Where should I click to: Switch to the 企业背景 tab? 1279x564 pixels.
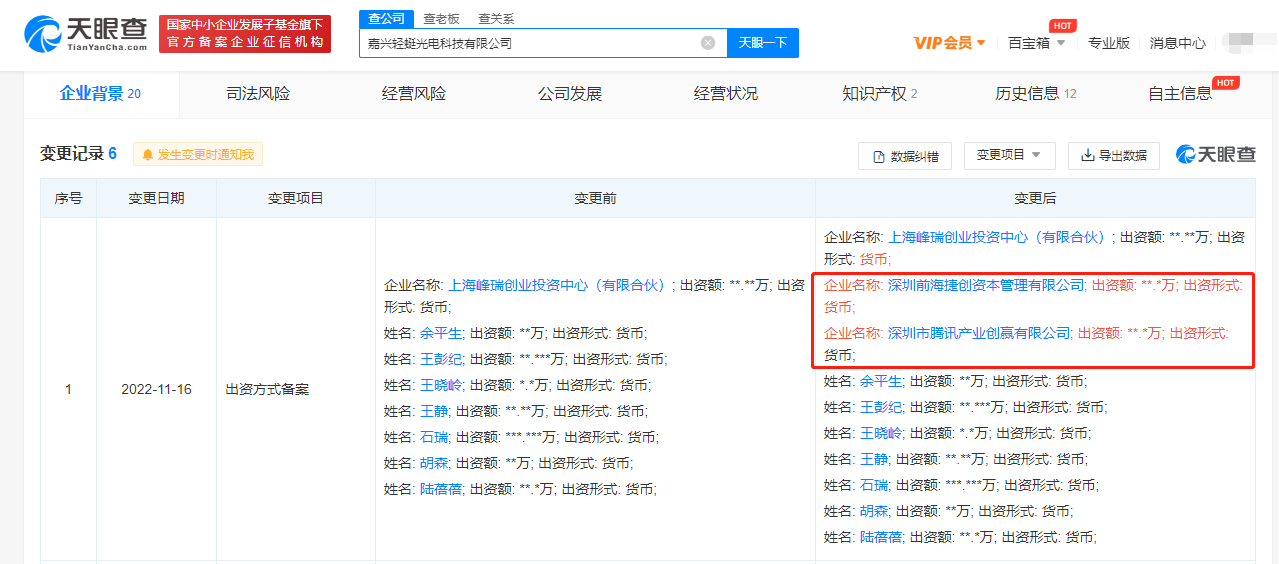click(100, 94)
